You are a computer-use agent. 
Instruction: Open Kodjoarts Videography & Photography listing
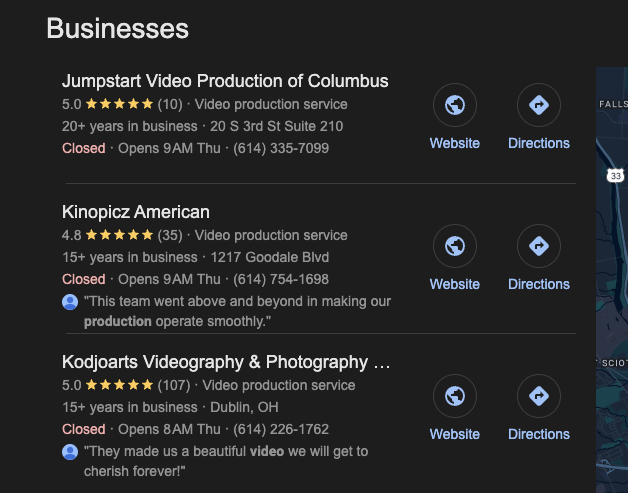tap(226, 362)
